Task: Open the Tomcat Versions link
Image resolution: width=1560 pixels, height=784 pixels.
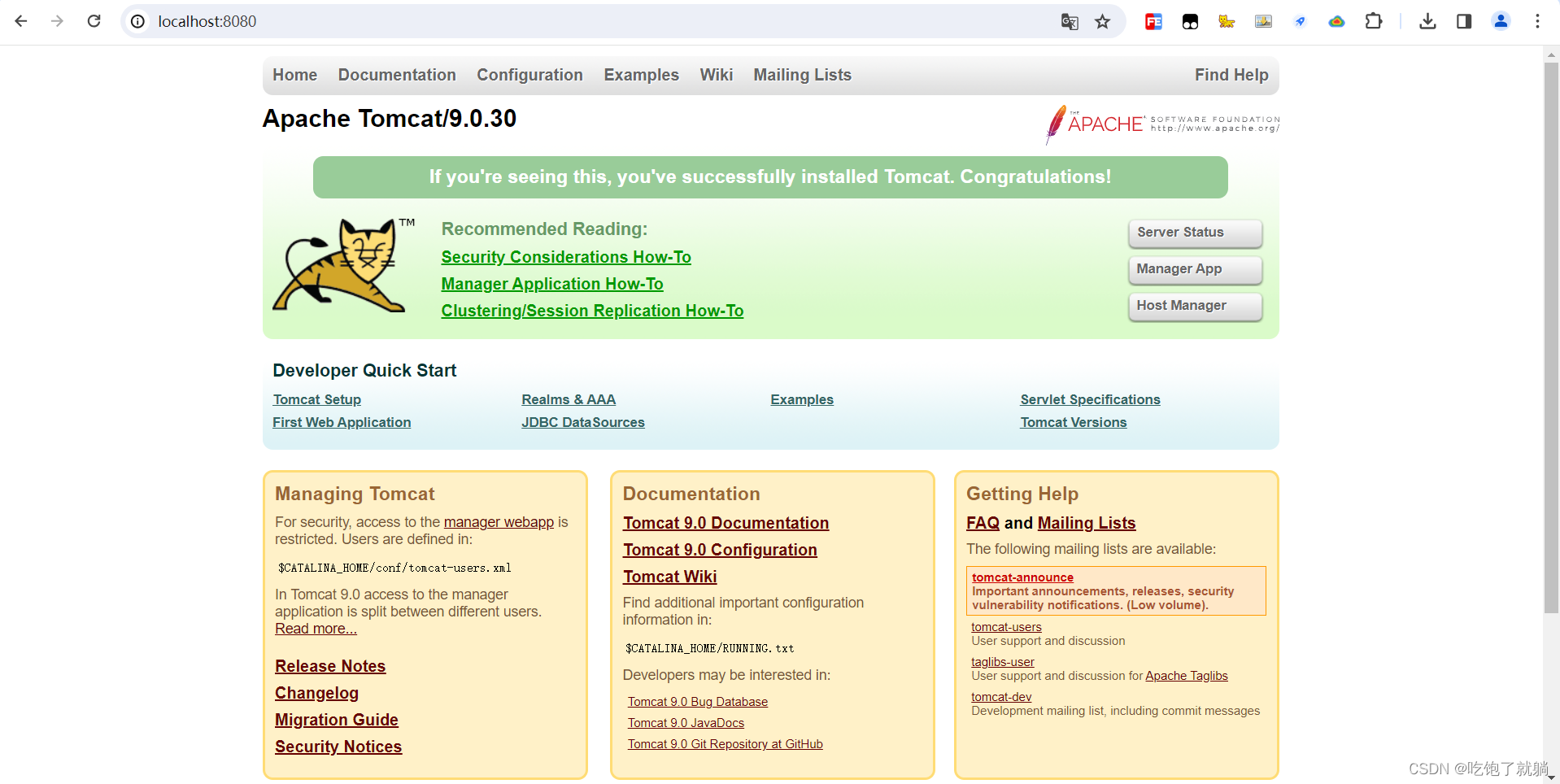Action: click(1074, 422)
